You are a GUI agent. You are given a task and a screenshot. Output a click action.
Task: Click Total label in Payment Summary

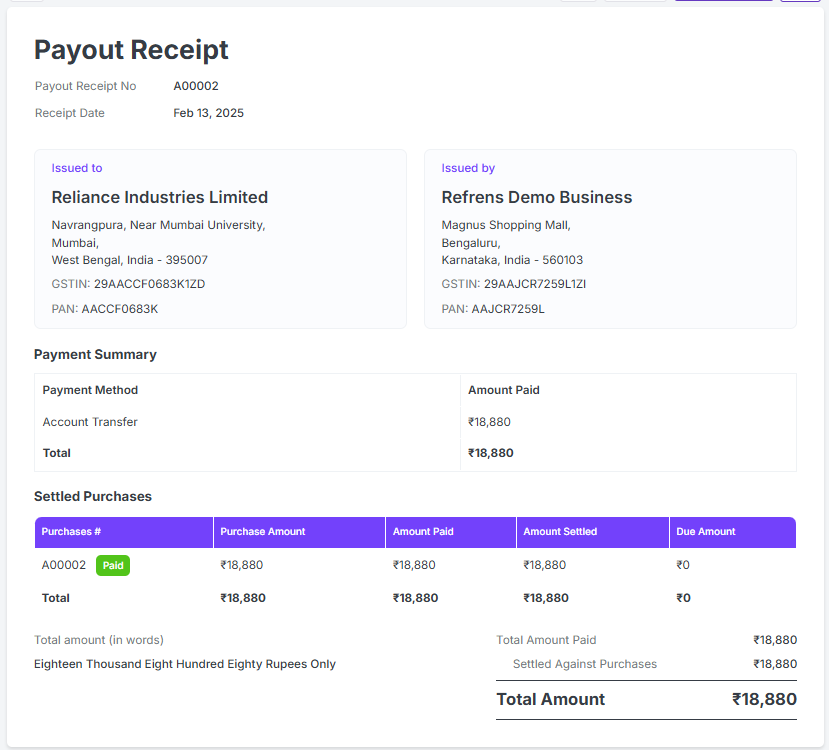coord(57,453)
